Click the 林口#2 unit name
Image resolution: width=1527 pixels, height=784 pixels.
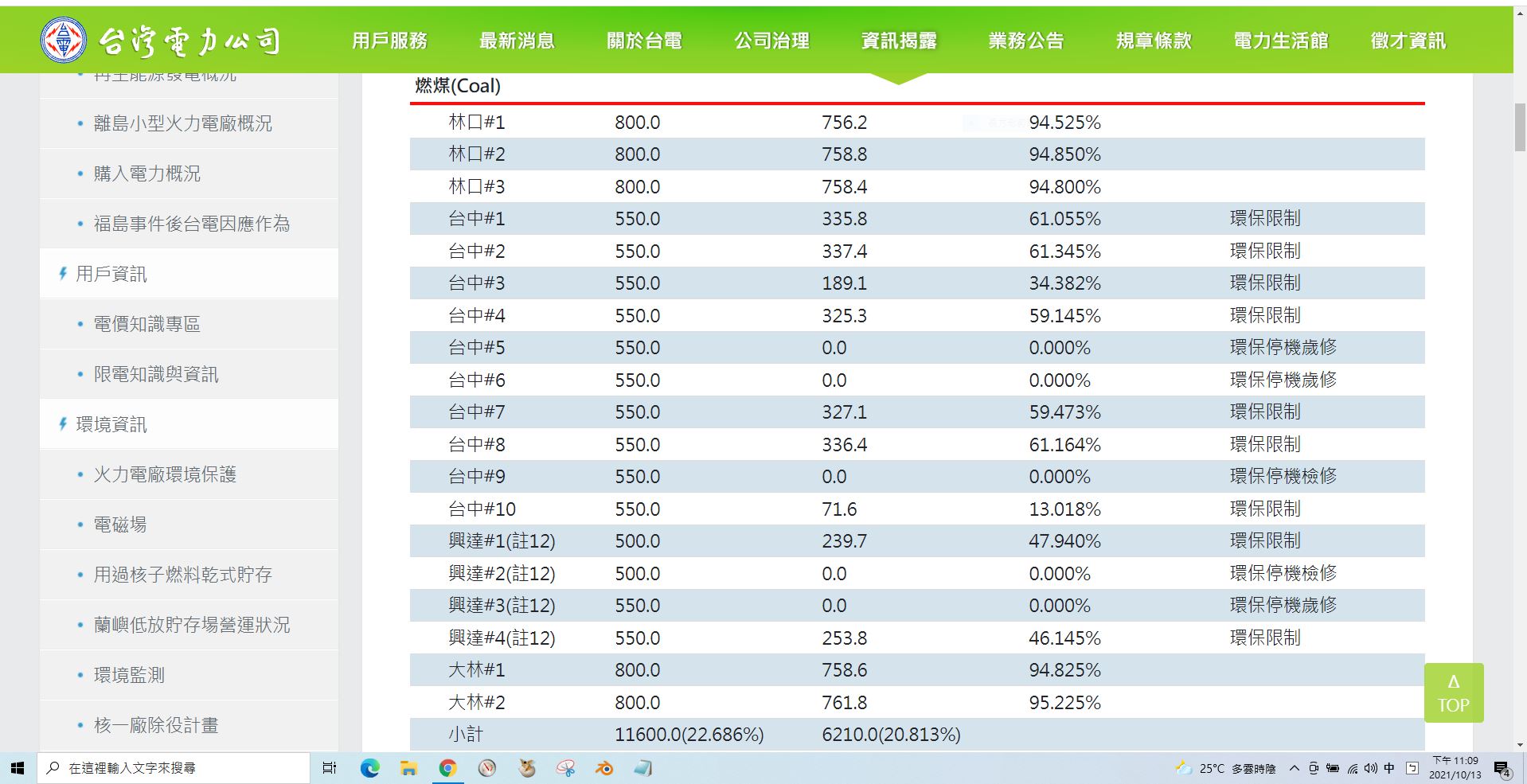[x=477, y=154]
